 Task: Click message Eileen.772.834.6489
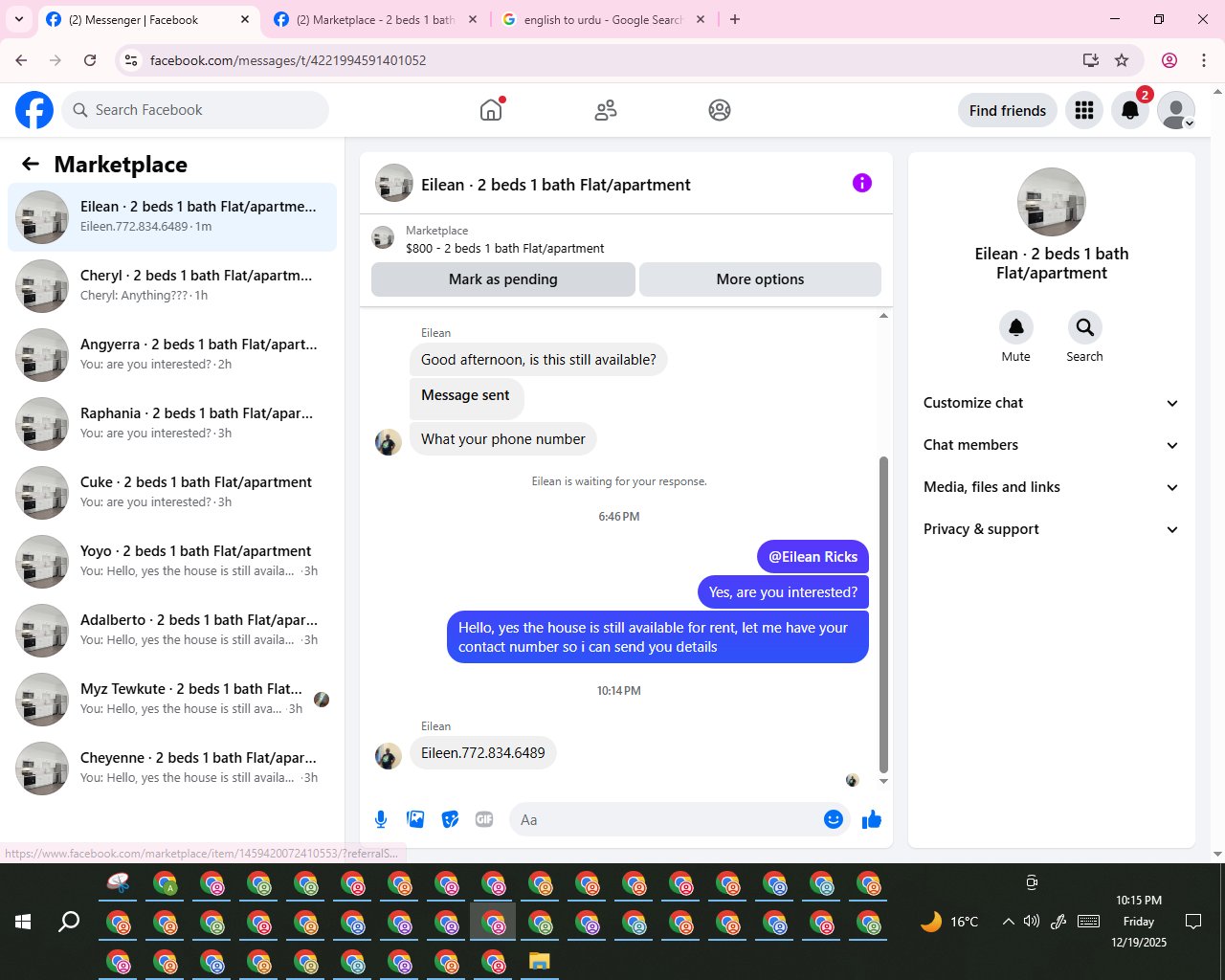pos(483,753)
